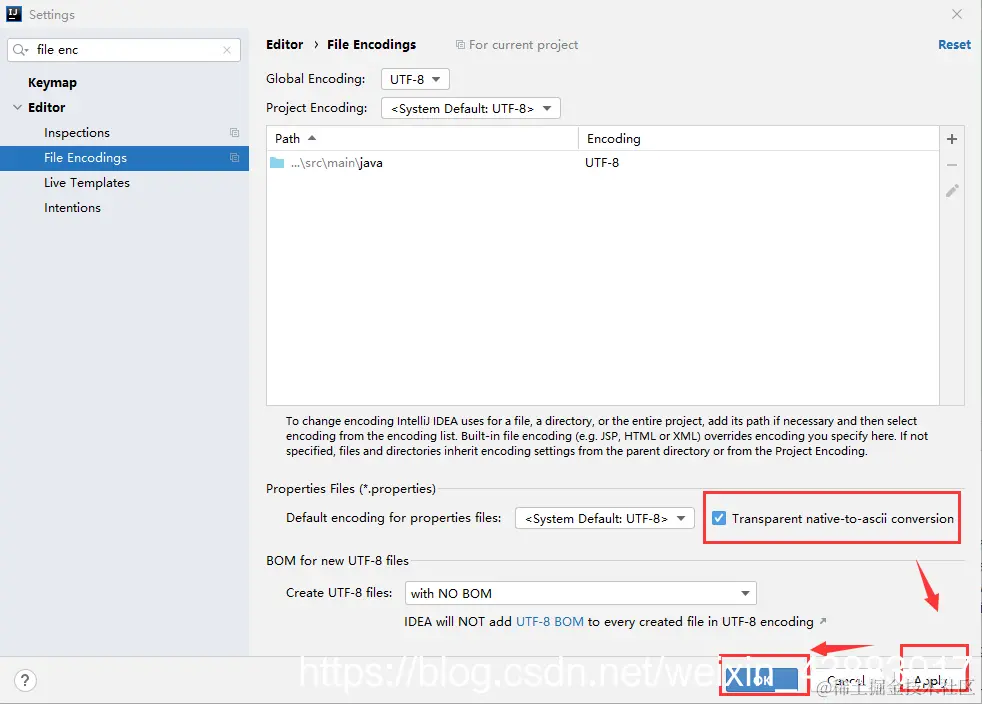Clear search text with the X icon
The image size is (982, 704).
[x=227, y=50]
